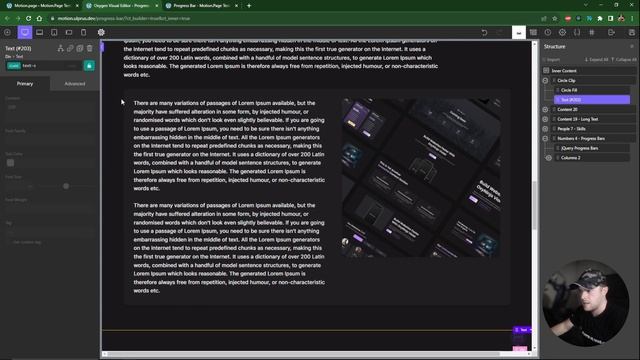The height and width of the screenshot is (360, 640).
Task: Click the Undo arrow icon
Action: point(484,32)
